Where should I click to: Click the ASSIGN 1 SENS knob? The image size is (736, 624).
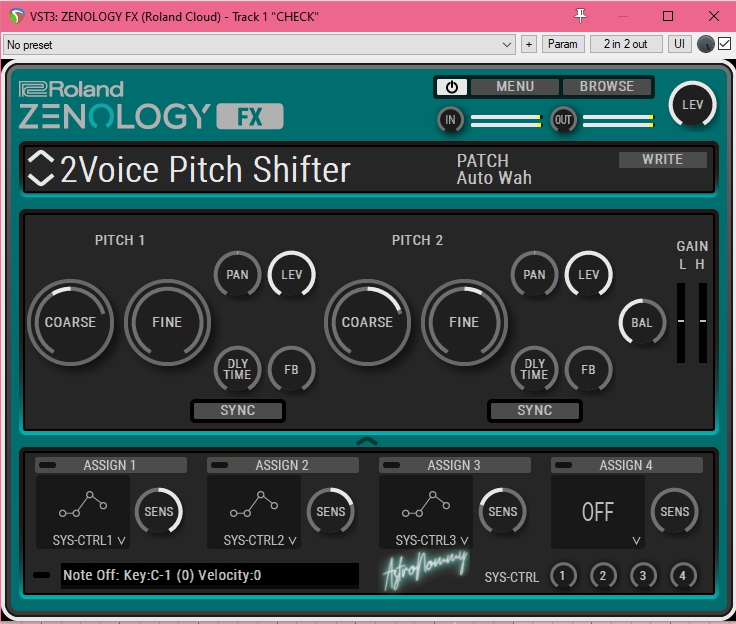coord(159,511)
